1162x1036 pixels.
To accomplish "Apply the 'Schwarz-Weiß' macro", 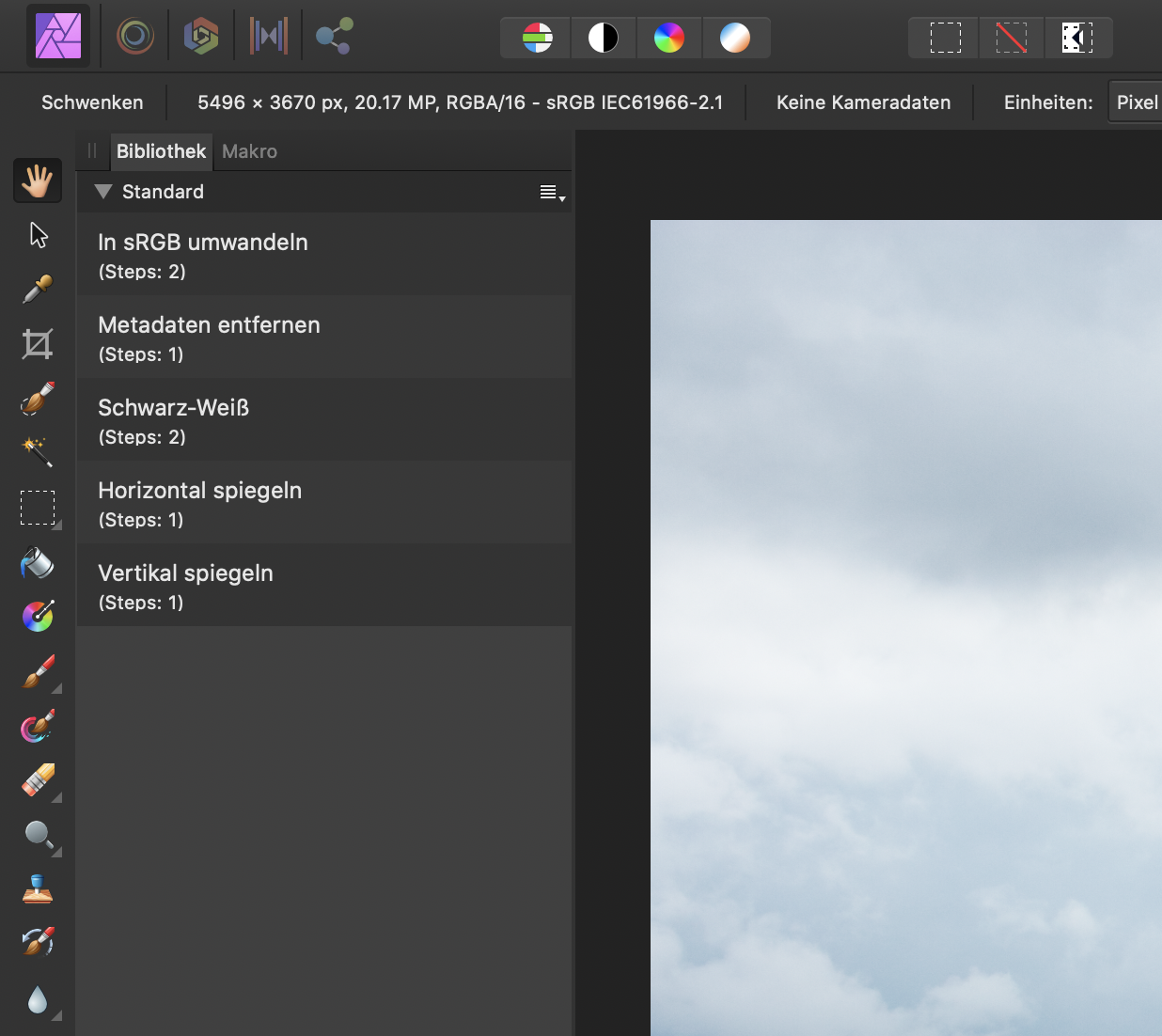I will [324, 420].
